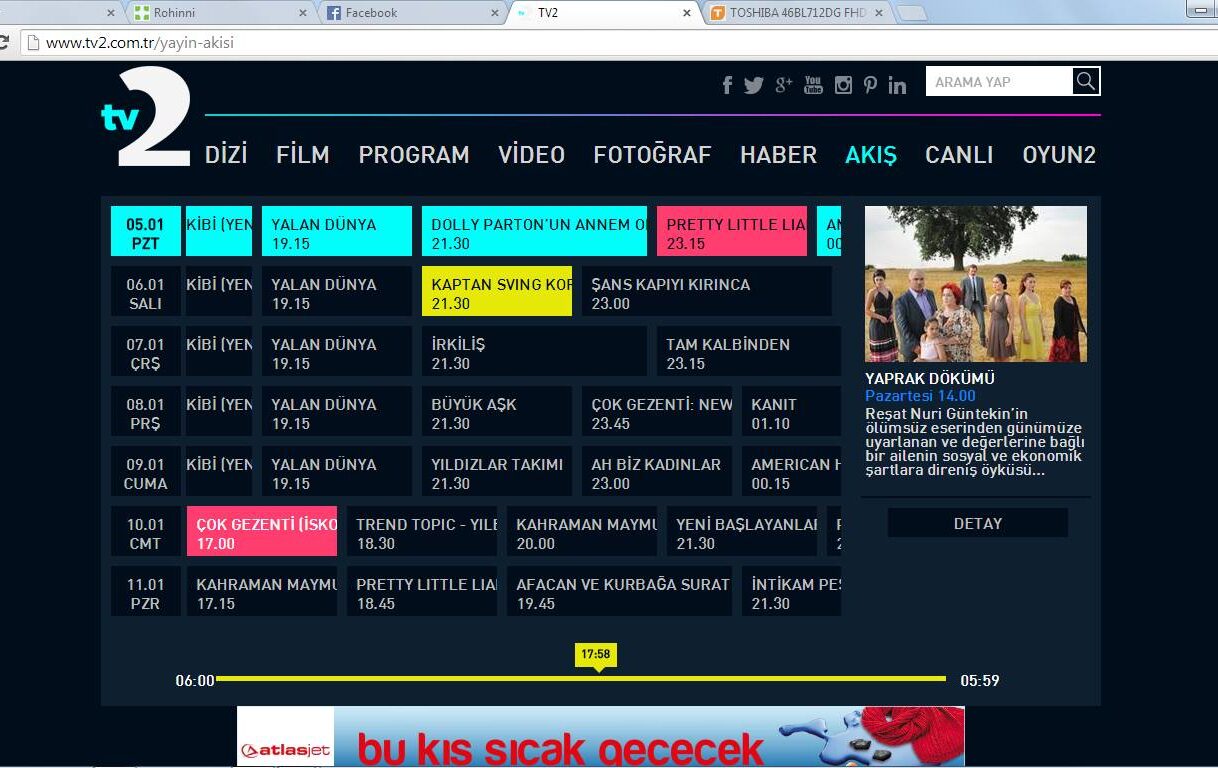Open the Yaprak Dökümü show thumbnail
Viewport: 1218px width, 768px height.
[975, 284]
